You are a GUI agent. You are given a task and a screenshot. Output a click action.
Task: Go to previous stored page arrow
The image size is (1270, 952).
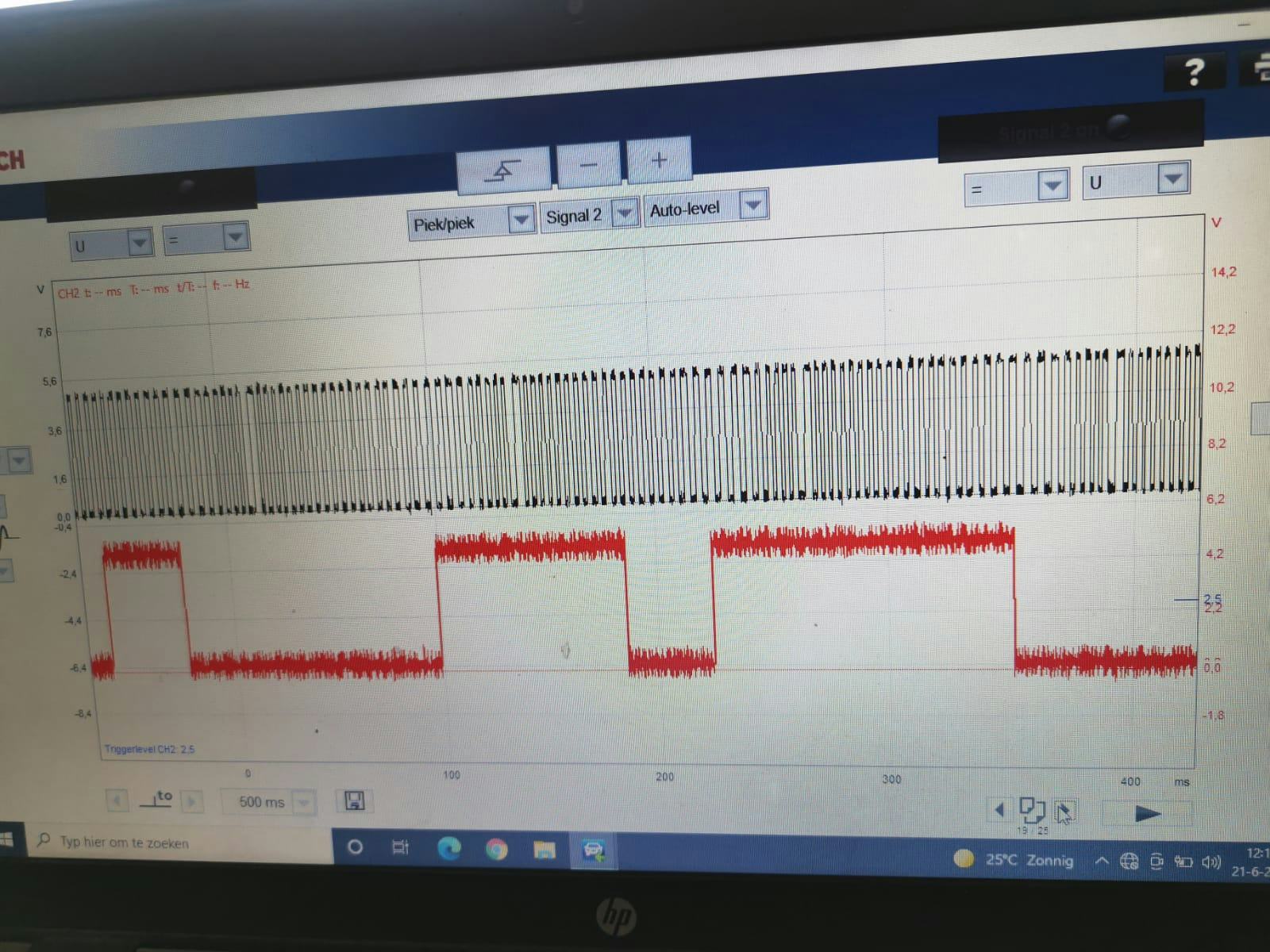click(999, 809)
